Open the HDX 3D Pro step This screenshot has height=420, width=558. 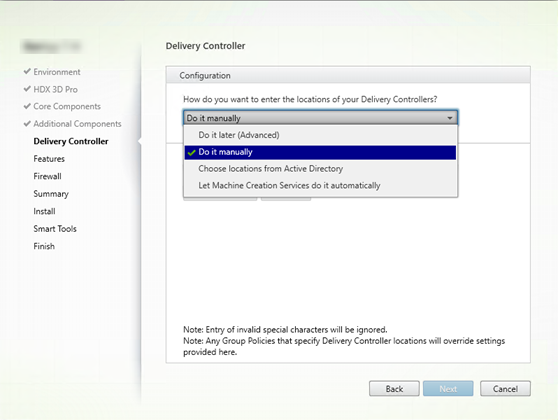pyautogui.click(x=56, y=89)
